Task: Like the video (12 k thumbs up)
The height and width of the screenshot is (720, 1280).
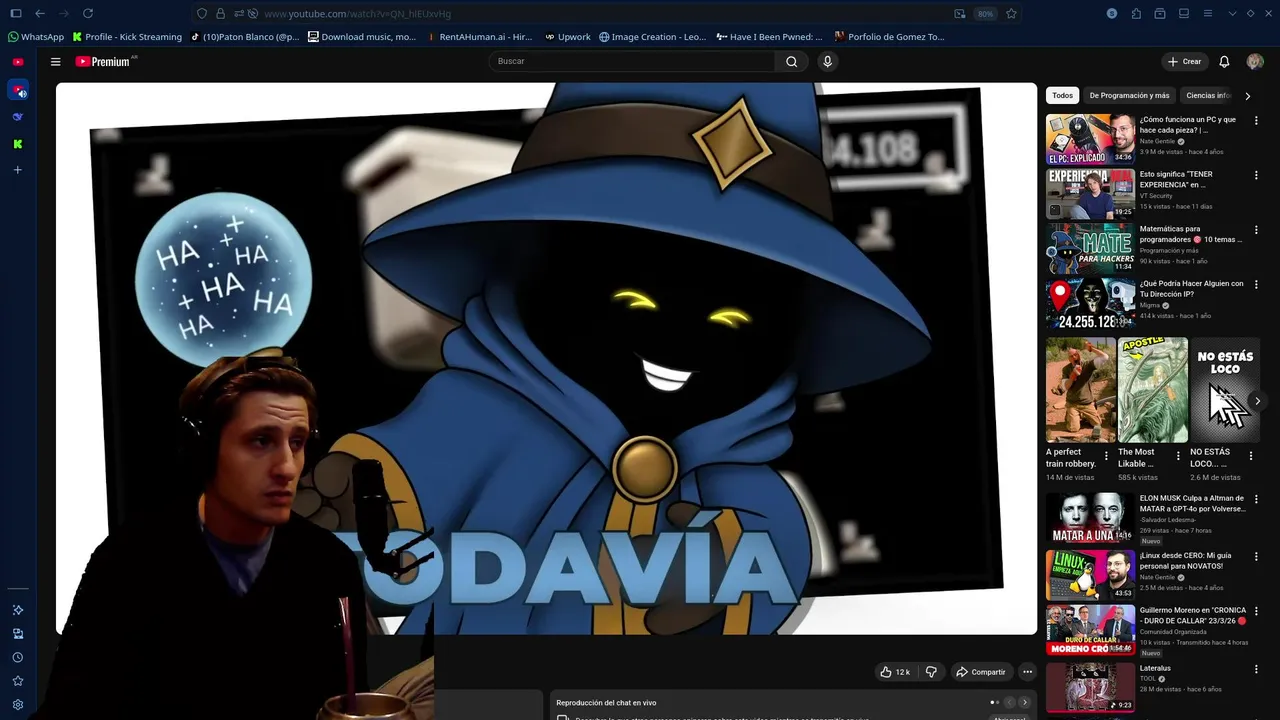Action: (x=895, y=672)
